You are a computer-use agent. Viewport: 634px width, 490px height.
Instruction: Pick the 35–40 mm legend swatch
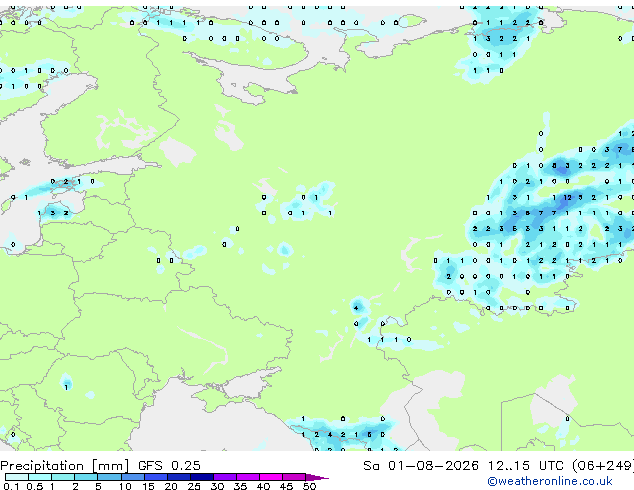click(247, 477)
